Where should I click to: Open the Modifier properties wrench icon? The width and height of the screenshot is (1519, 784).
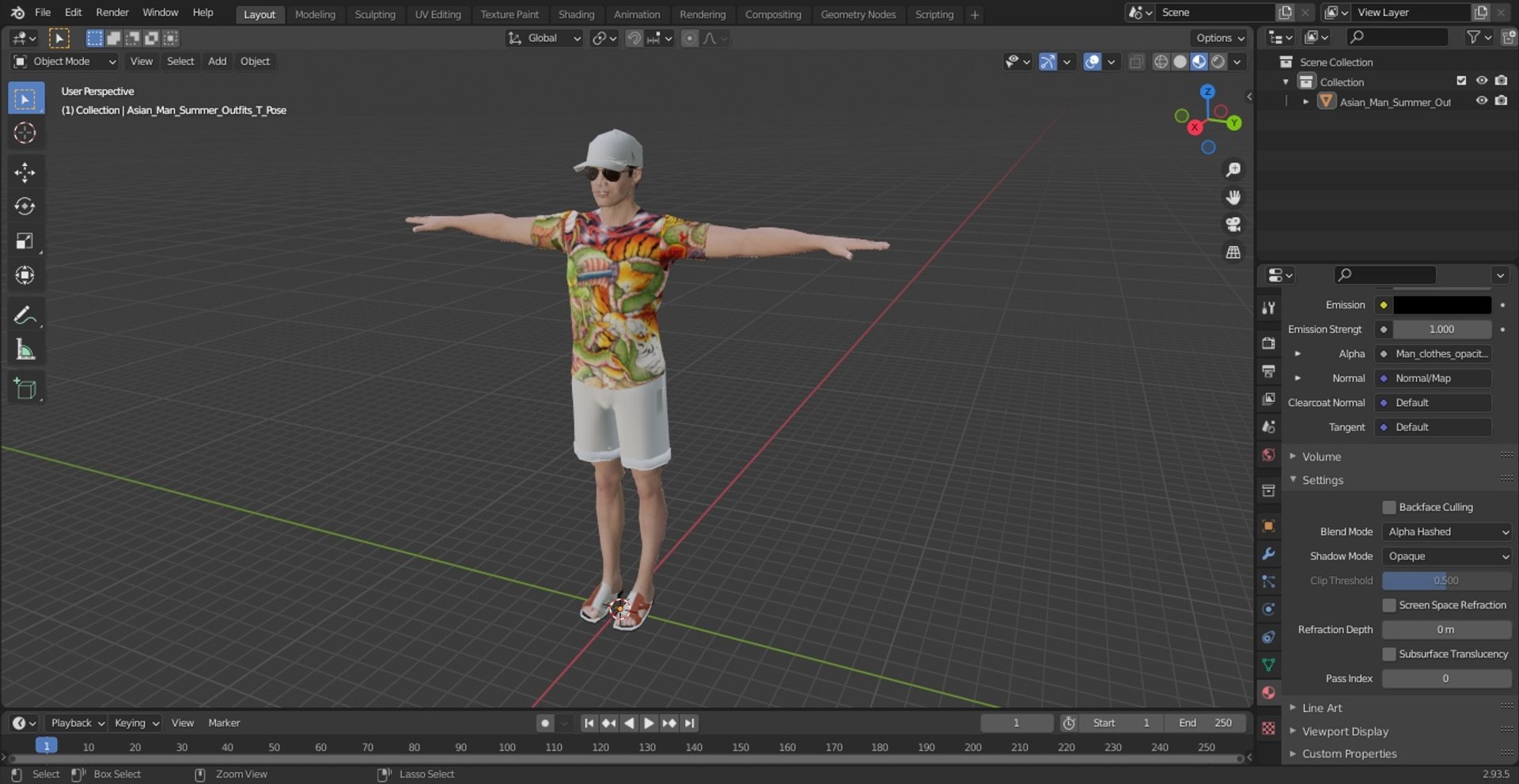(x=1268, y=554)
